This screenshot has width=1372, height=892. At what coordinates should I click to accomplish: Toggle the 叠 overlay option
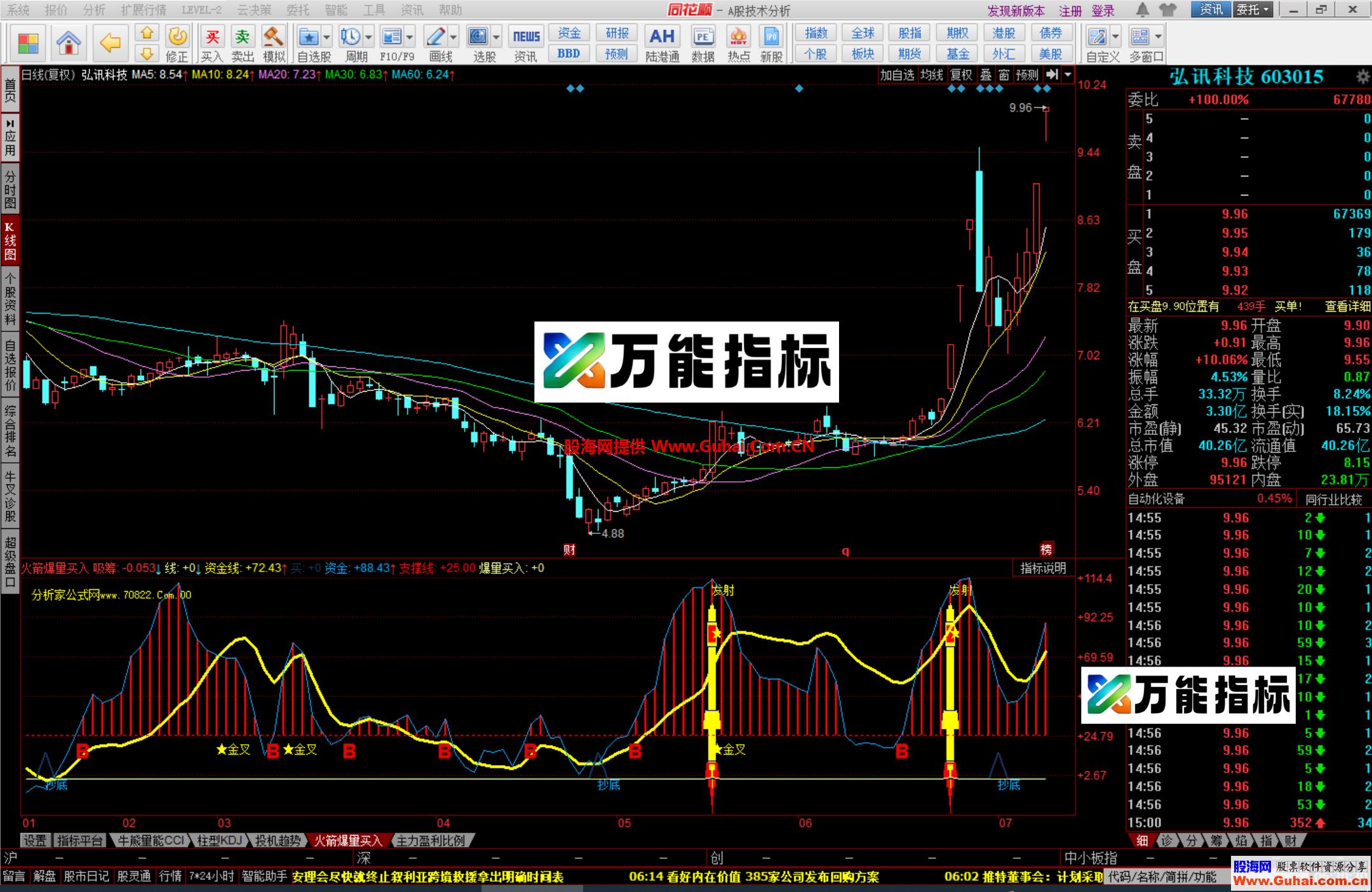point(985,74)
